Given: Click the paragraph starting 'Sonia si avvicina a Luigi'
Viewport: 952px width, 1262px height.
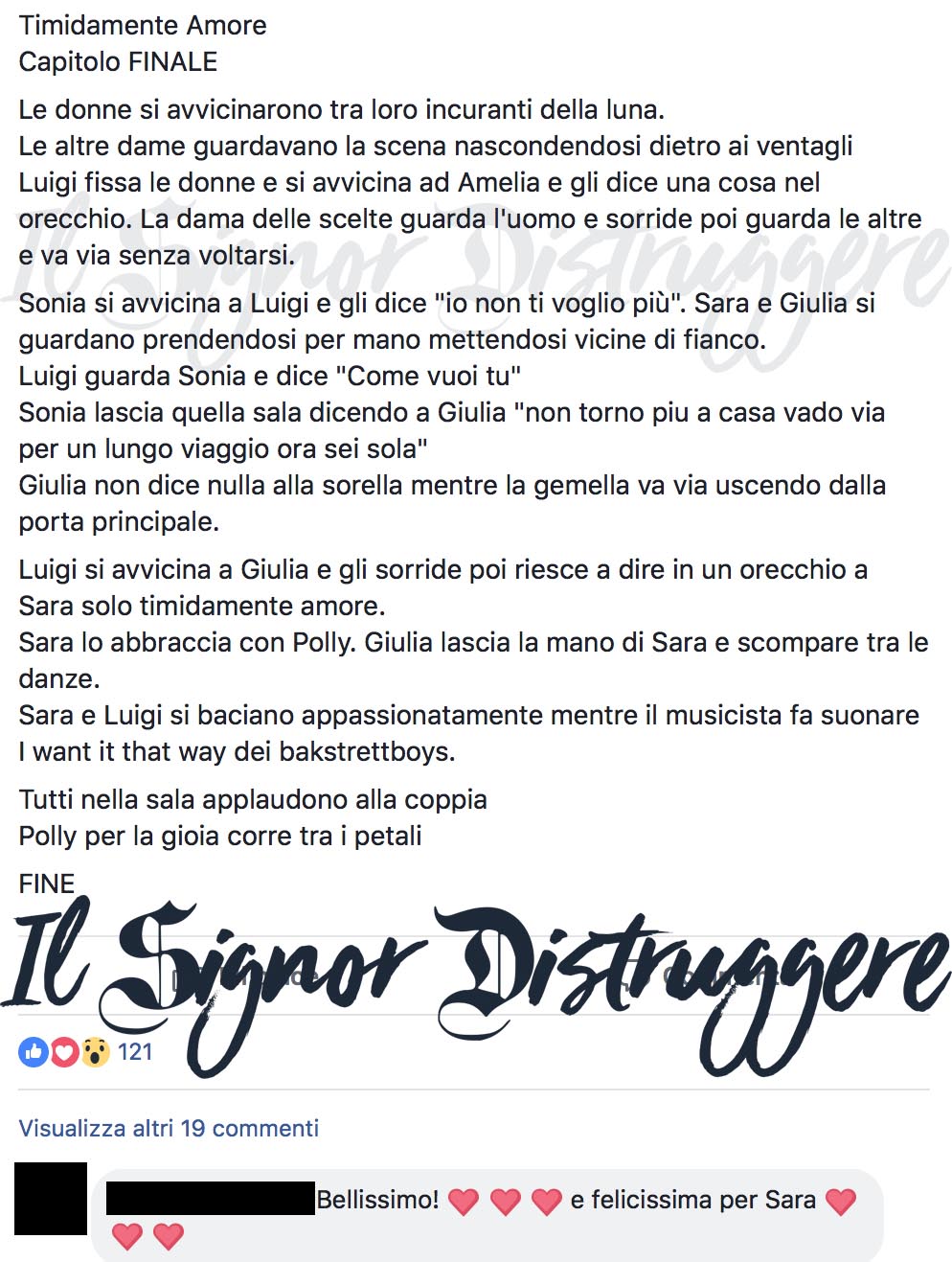Looking at the screenshot, I should pos(452,412).
